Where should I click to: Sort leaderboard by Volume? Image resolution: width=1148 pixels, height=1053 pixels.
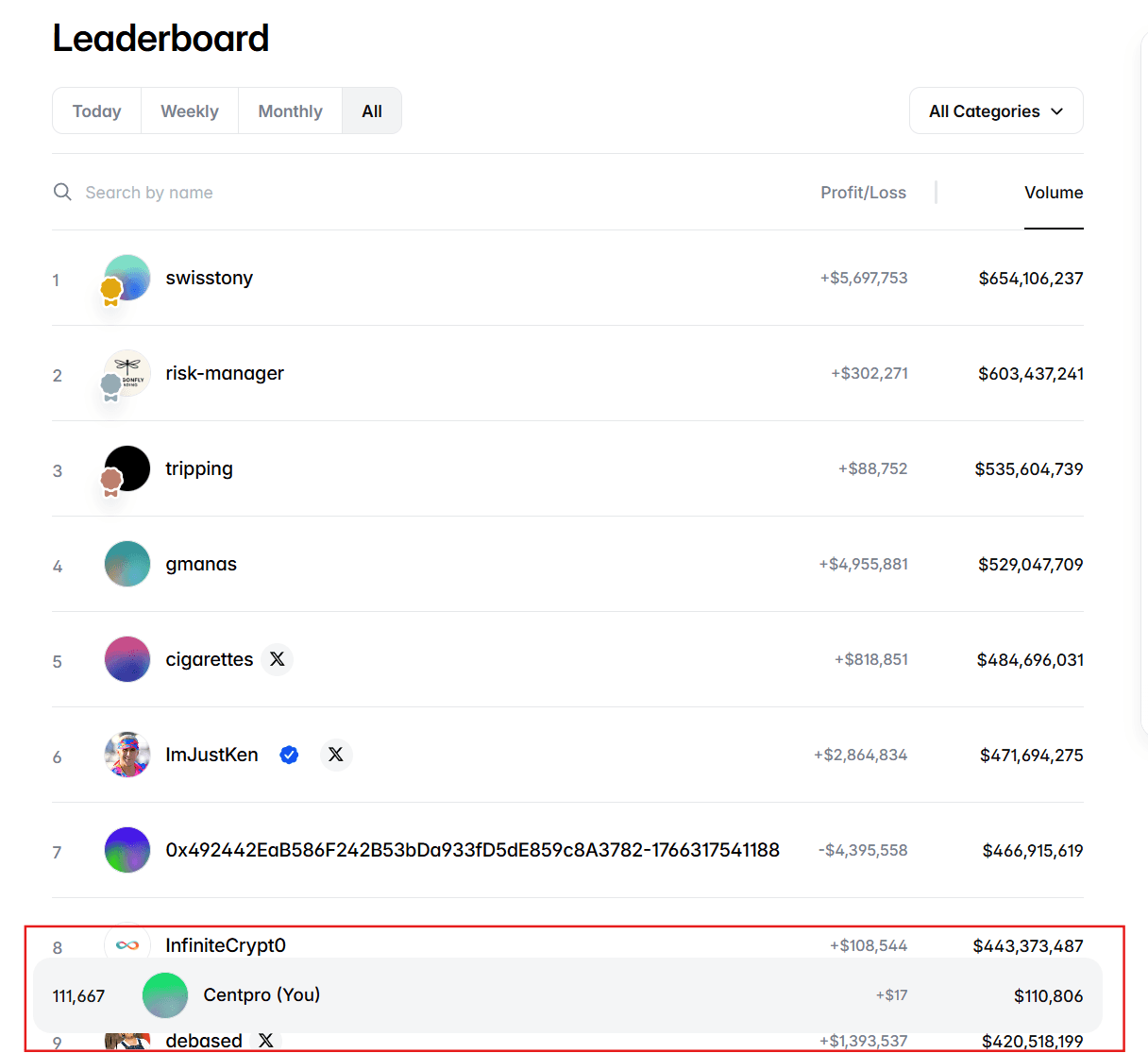1054,192
